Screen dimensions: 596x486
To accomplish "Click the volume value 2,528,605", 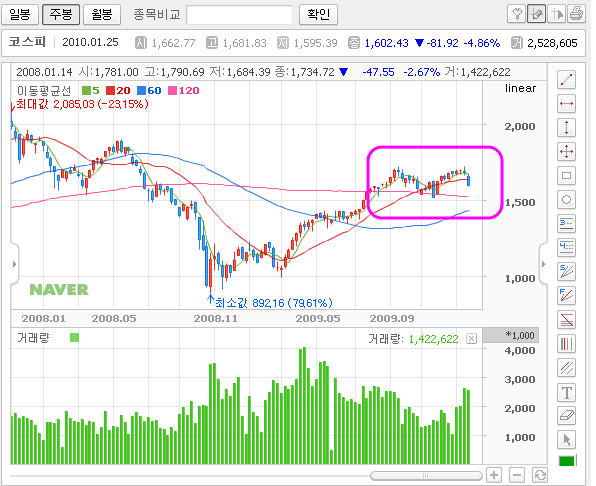I will coord(552,43).
